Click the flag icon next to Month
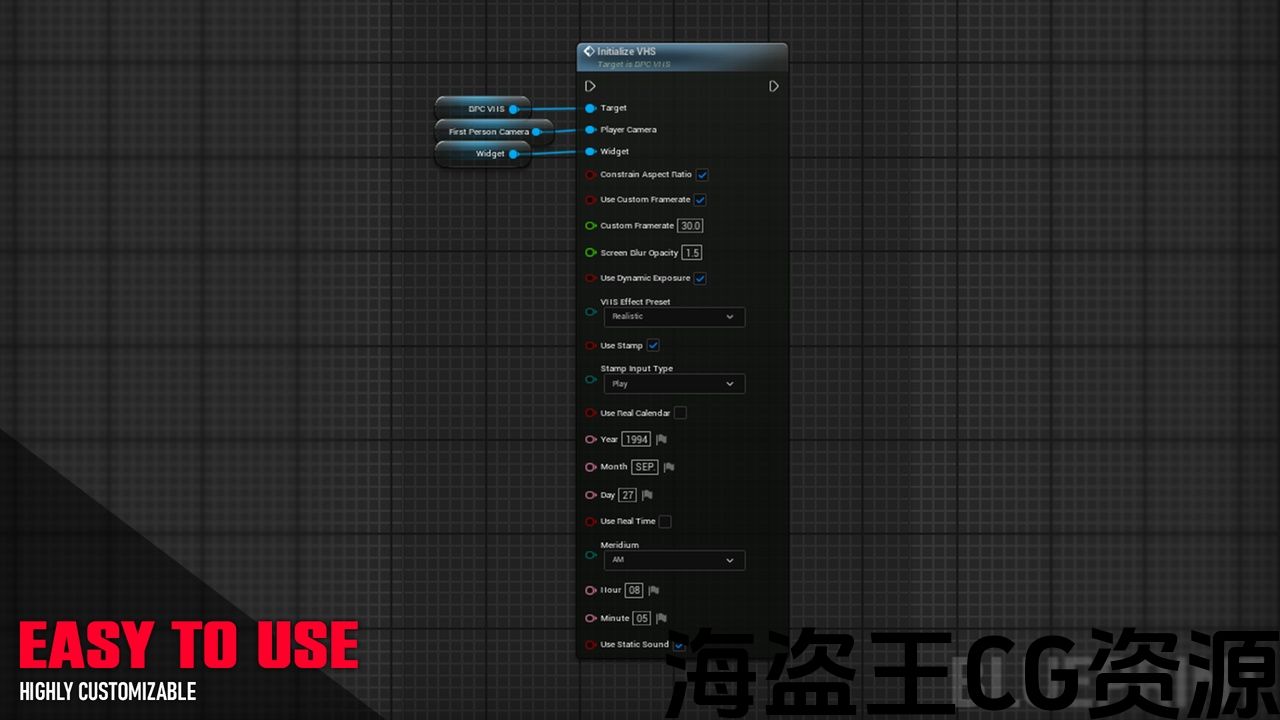The image size is (1280, 720). click(x=669, y=467)
